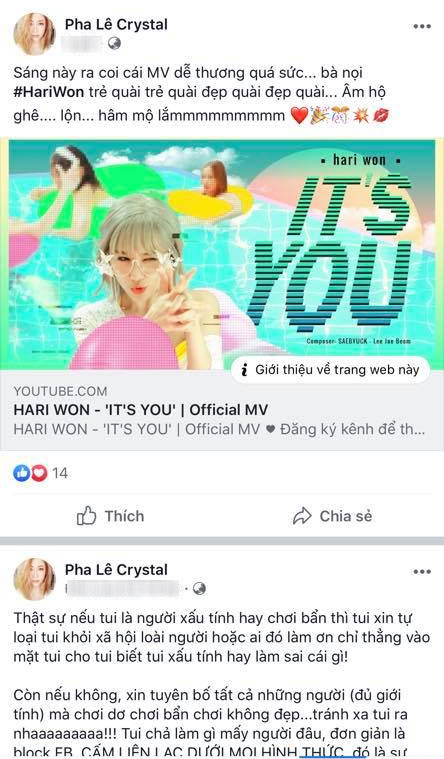Click the blue Like reaction icon

click(x=22, y=473)
